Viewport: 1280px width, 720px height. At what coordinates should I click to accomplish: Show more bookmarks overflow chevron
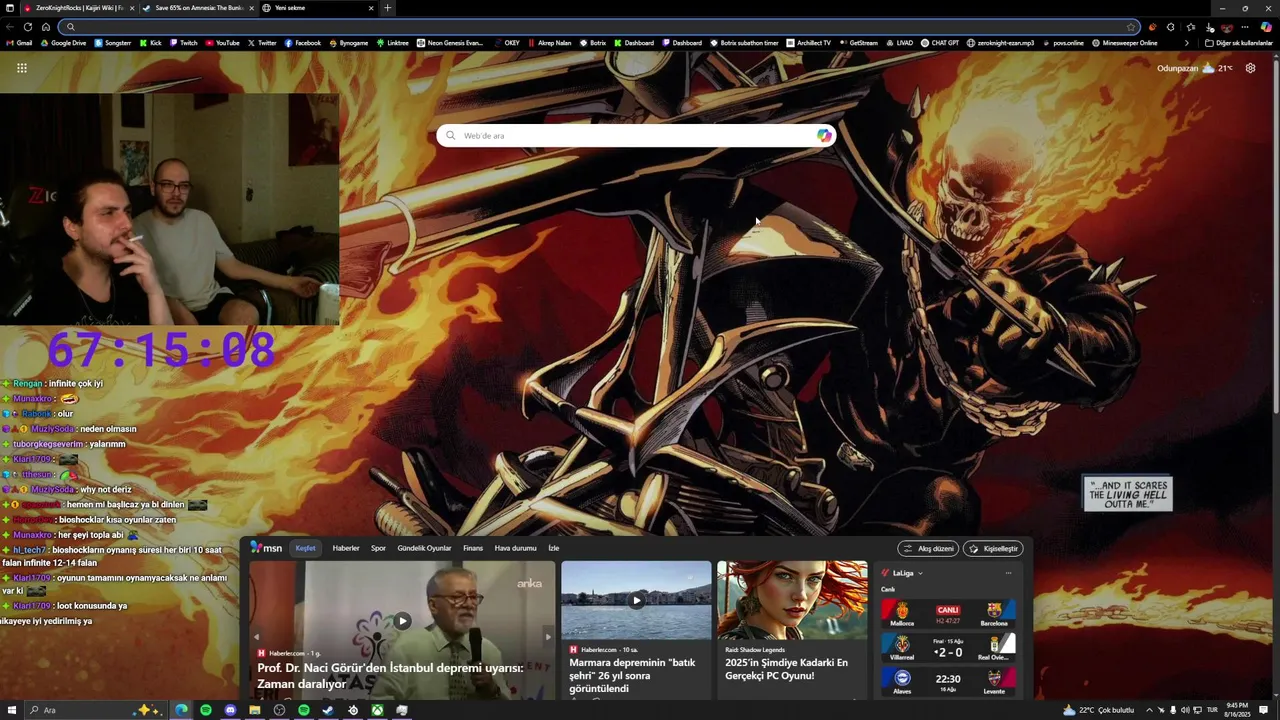coord(1187,43)
